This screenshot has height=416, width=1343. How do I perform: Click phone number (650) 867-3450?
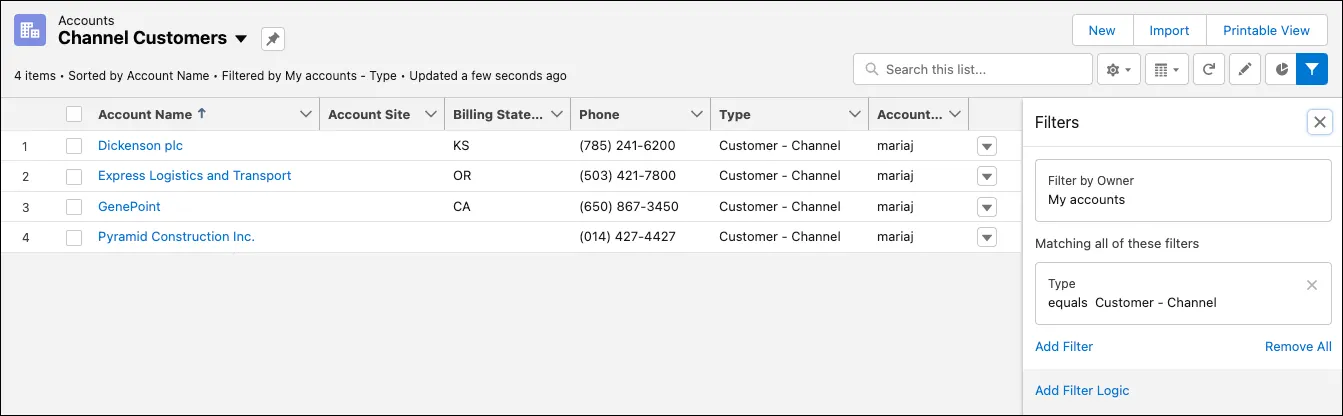pos(629,207)
